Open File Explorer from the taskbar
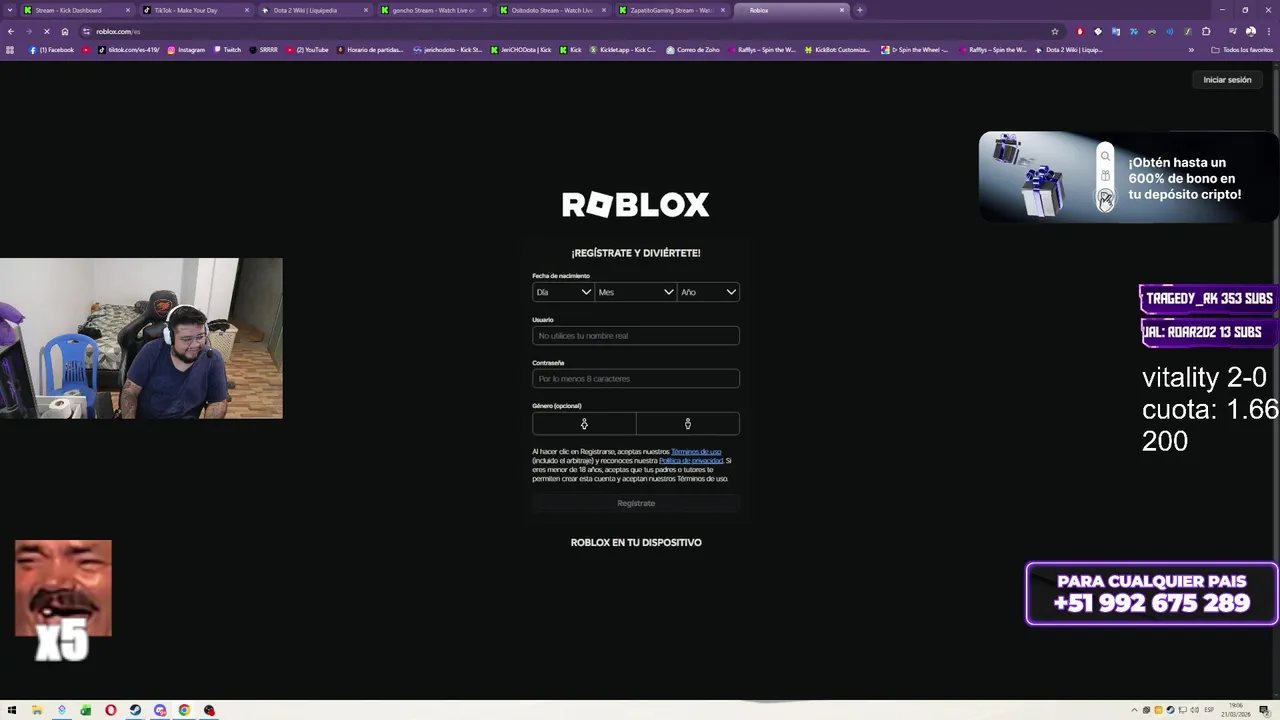This screenshot has height=720, width=1280. [x=37, y=711]
